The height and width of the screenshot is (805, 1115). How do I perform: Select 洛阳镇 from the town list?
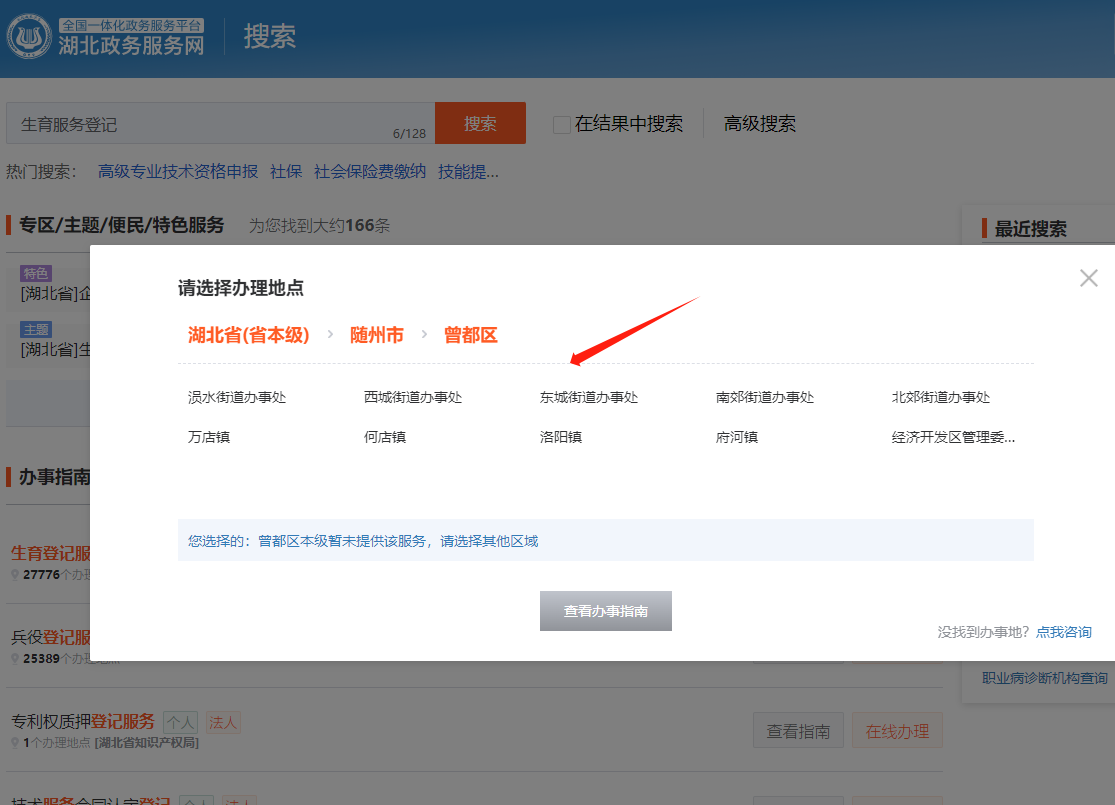point(561,437)
